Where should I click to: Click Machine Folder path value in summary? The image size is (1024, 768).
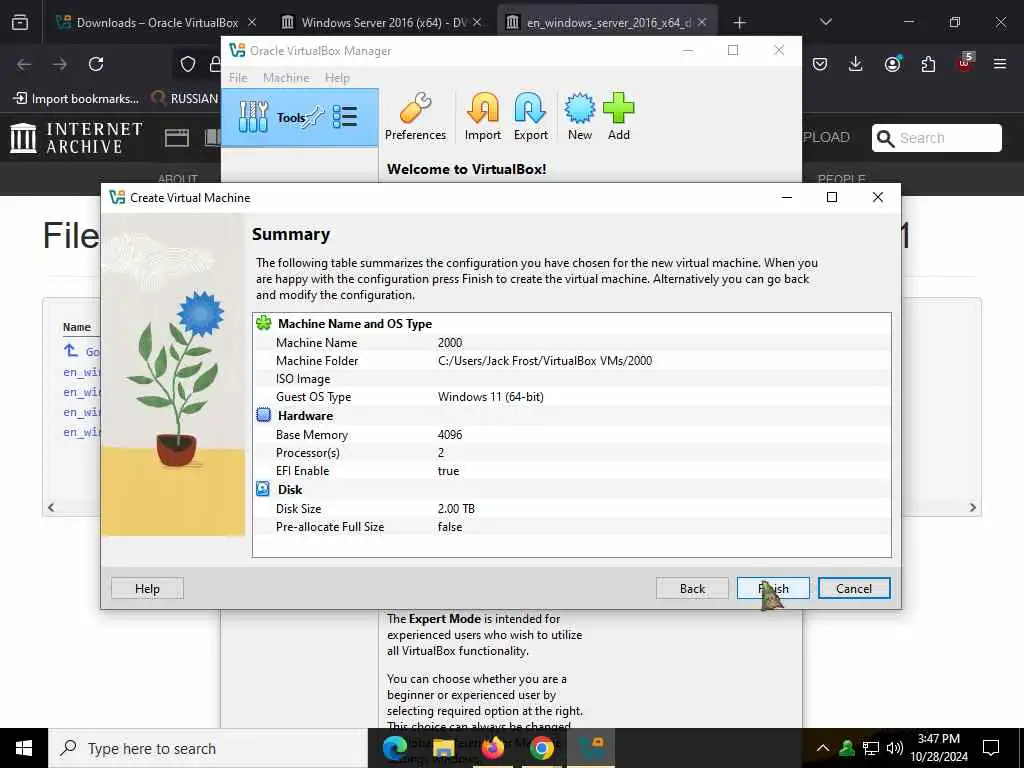(545, 360)
